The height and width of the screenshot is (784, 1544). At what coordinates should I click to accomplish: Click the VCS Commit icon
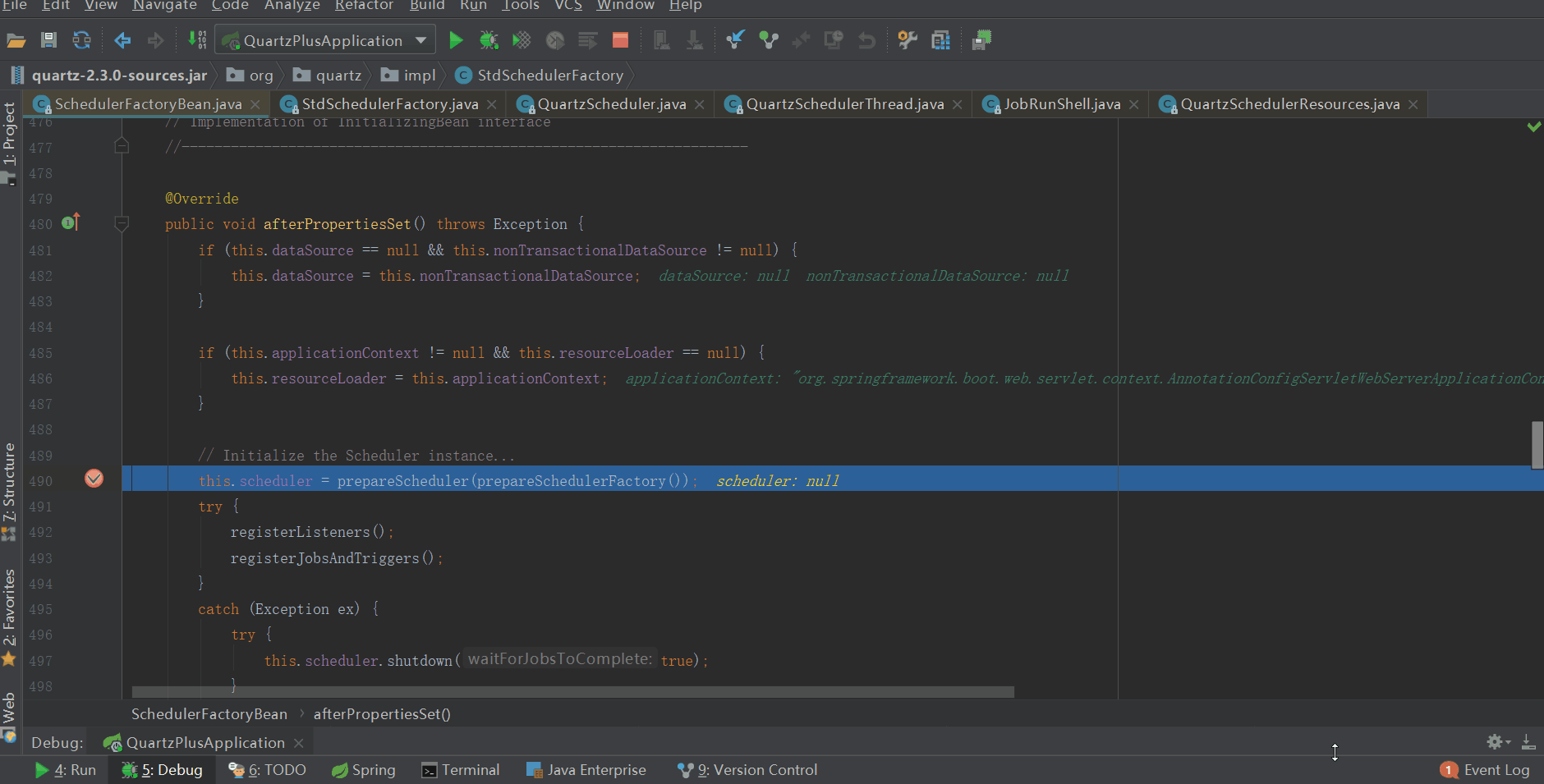768,40
